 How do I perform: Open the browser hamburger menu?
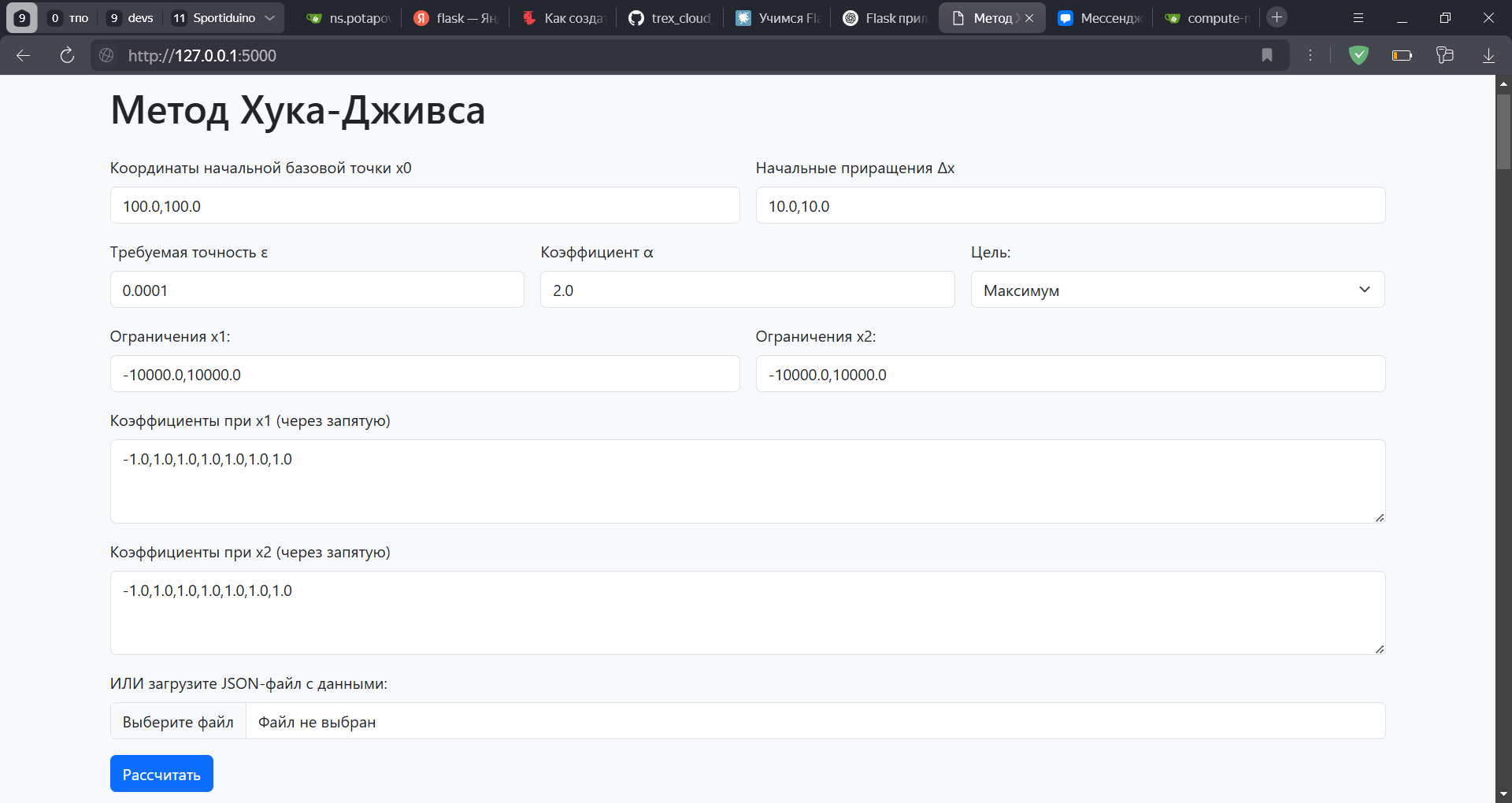click(x=1358, y=17)
